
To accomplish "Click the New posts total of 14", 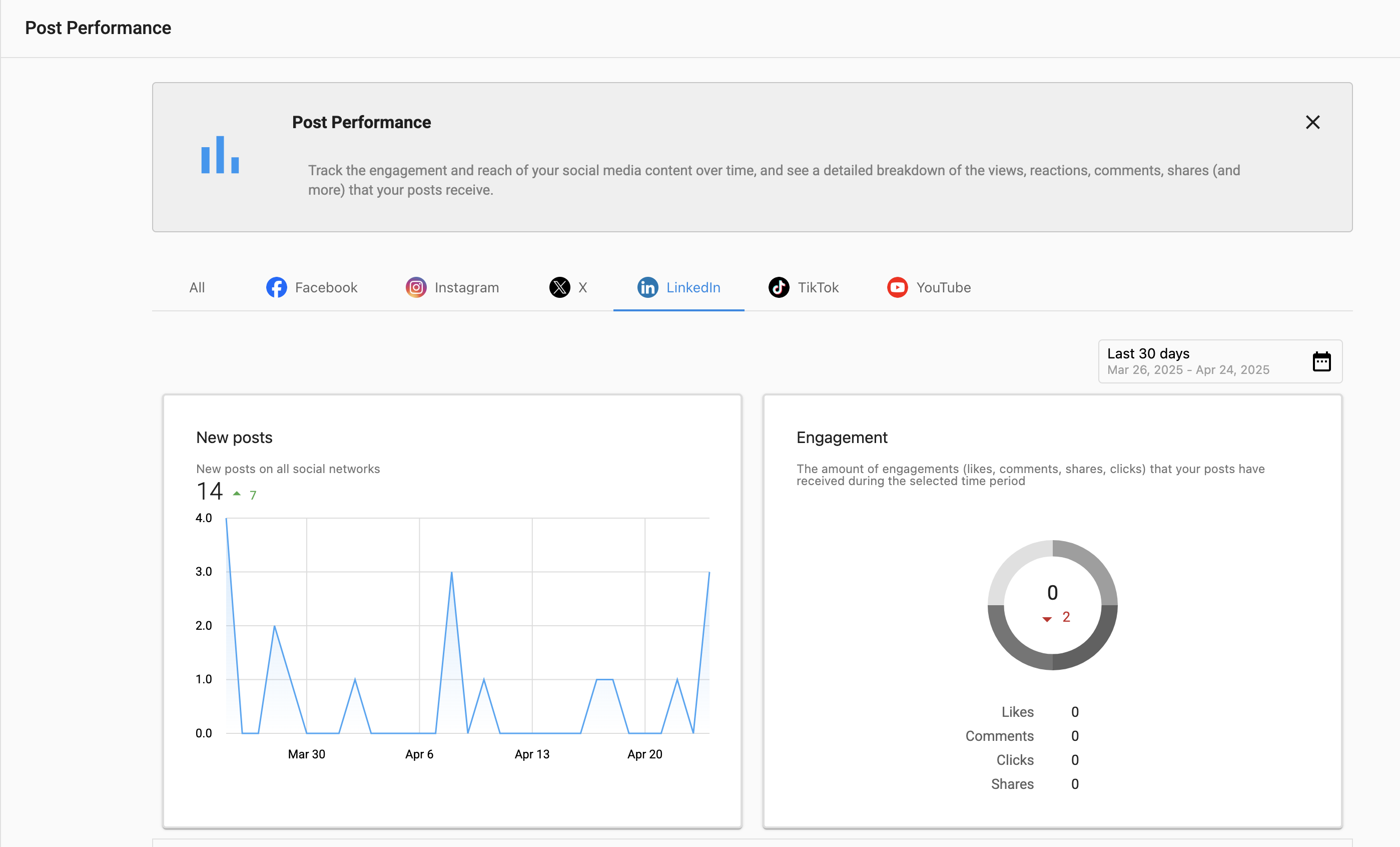I will click(x=210, y=491).
